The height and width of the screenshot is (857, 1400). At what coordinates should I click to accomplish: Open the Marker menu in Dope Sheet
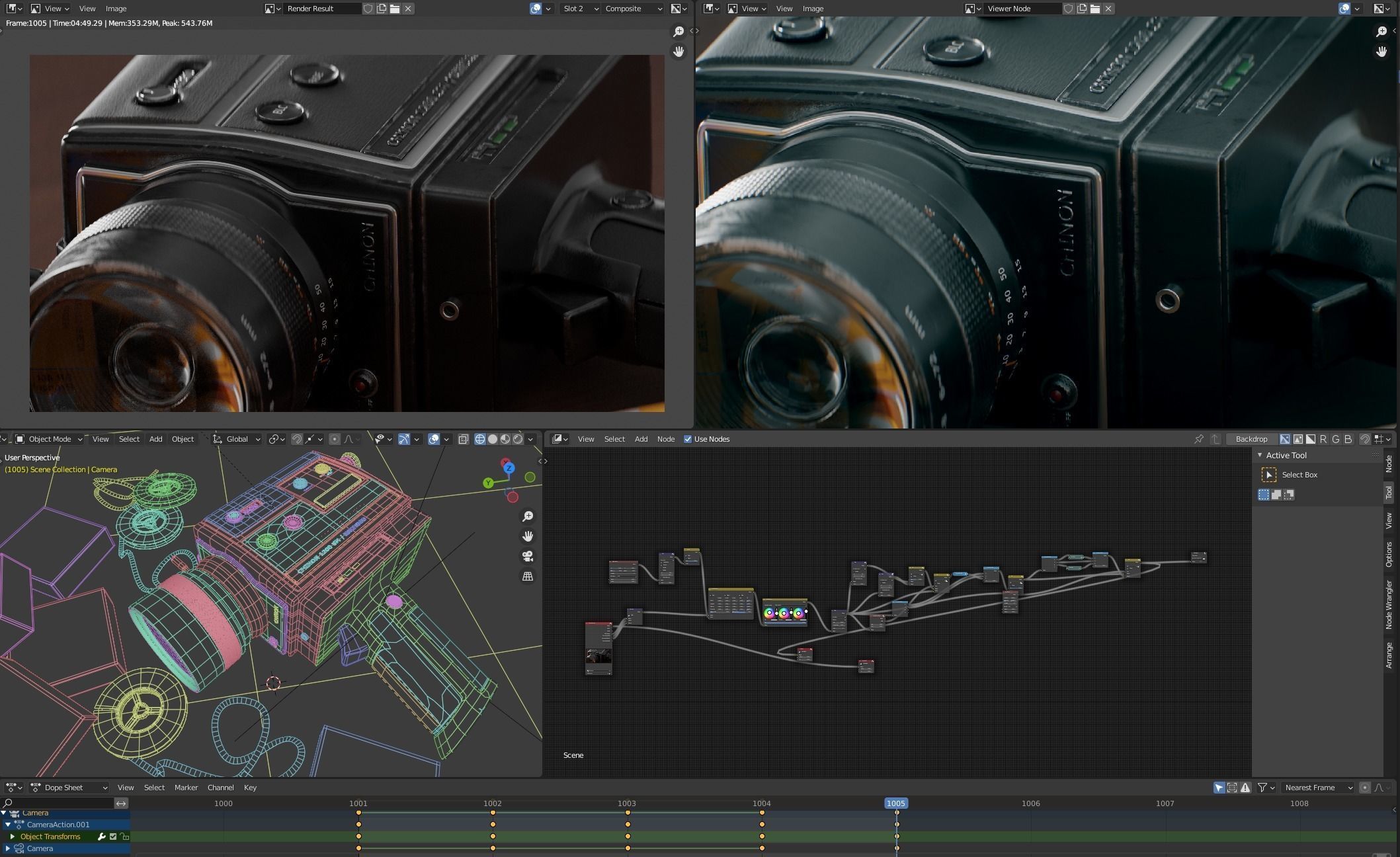coord(186,788)
